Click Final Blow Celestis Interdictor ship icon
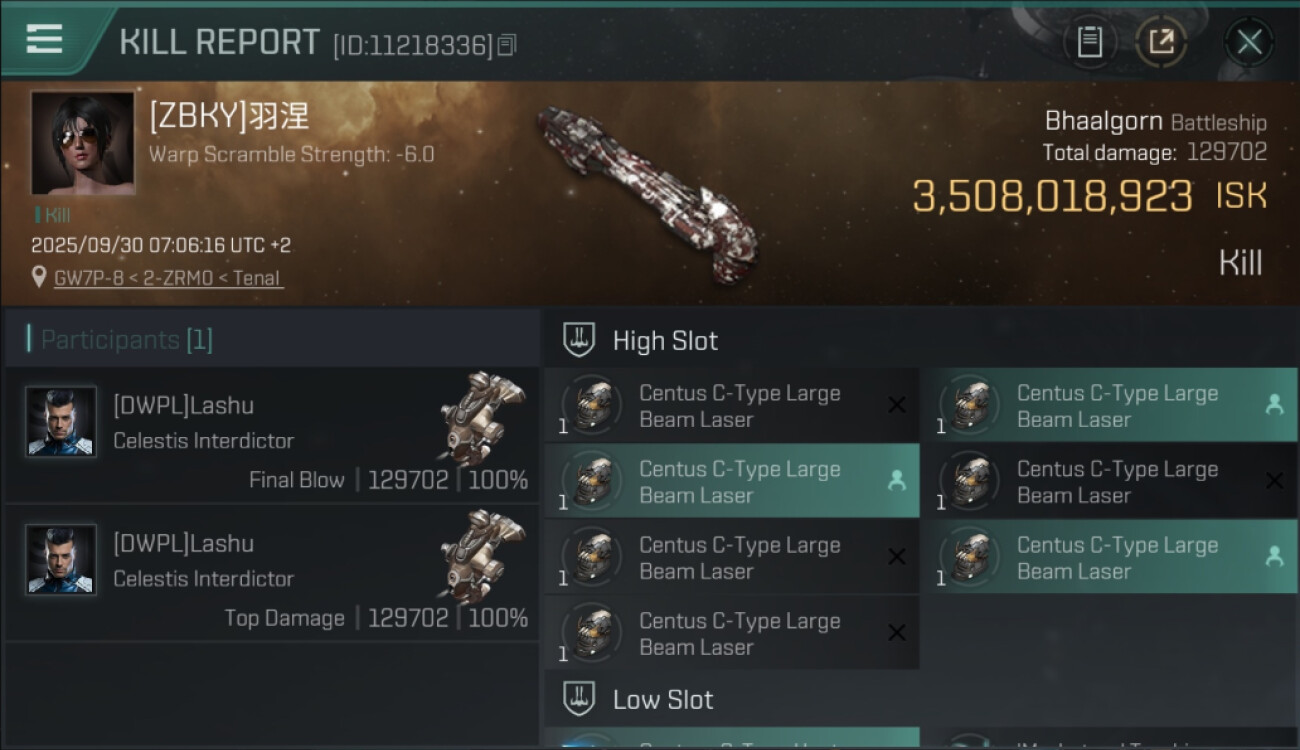The width and height of the screenshot is (1300, 750). pos(481,415)
